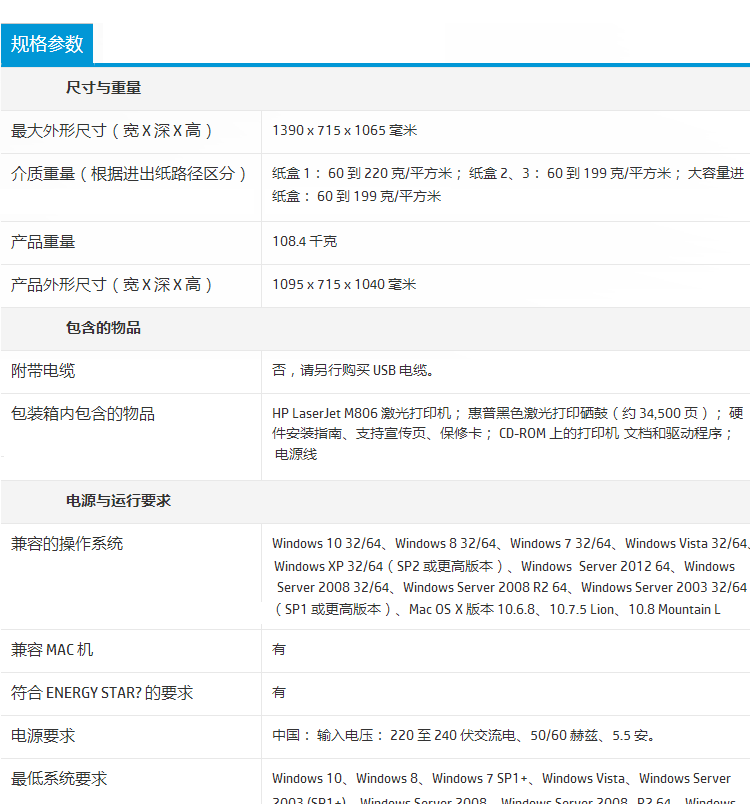Click the 包装箱内包含的物品 label
This screenshot has width=750, height=804.
pos(83,414)
